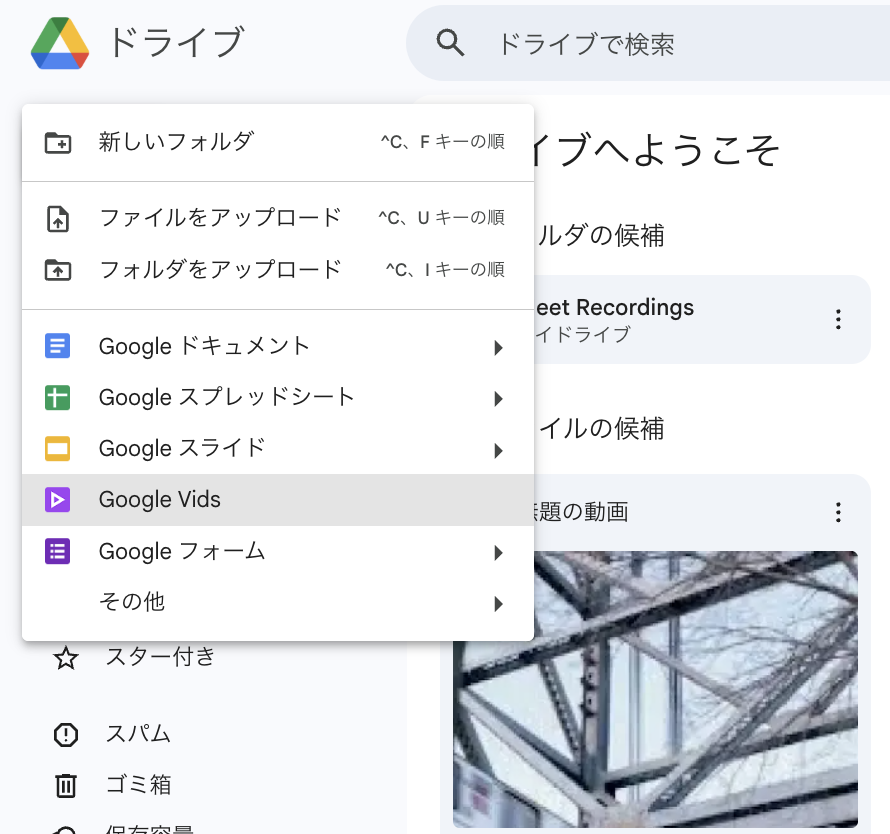
Task: Expand the Google スプレッドシート submenu arrow
Action: pyautogui.click(x=498, y=399)
